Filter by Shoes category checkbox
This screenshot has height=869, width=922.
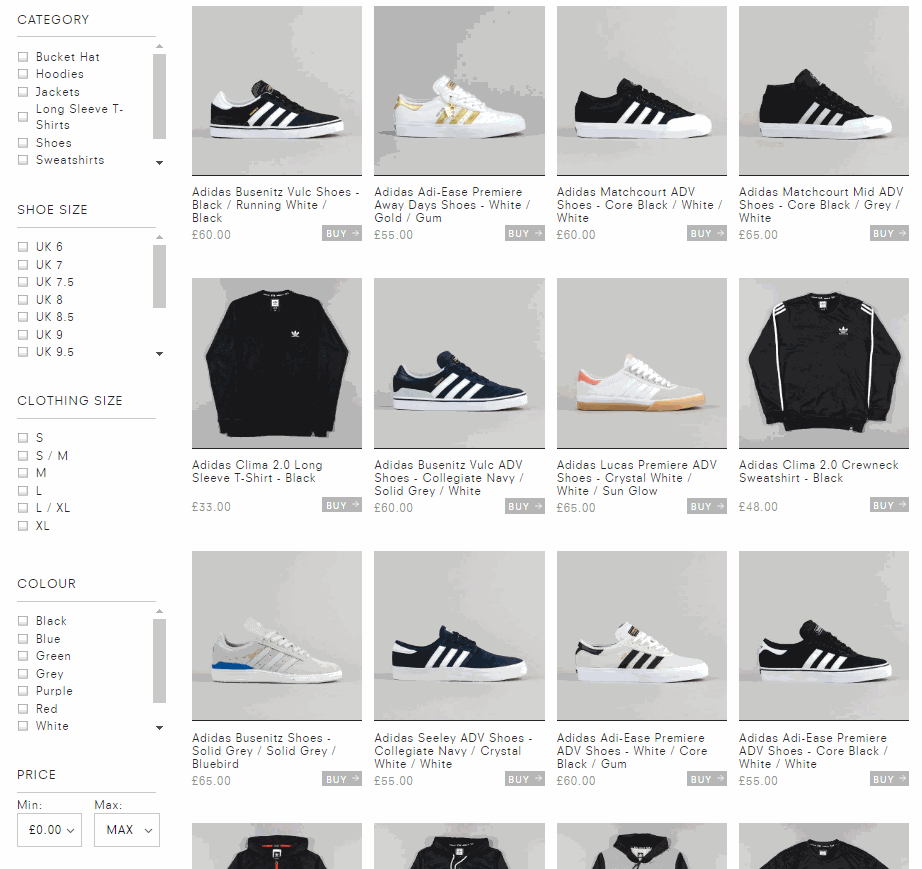tap(23, 143)
